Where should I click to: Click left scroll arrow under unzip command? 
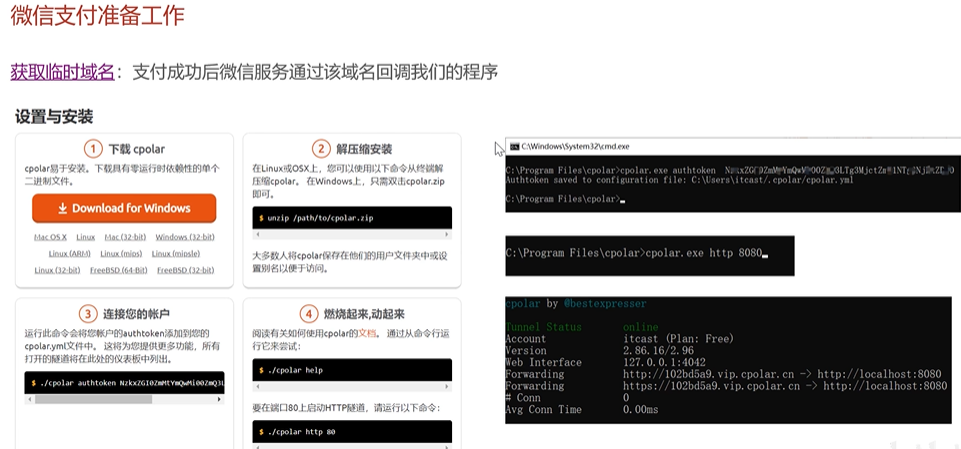257,235
